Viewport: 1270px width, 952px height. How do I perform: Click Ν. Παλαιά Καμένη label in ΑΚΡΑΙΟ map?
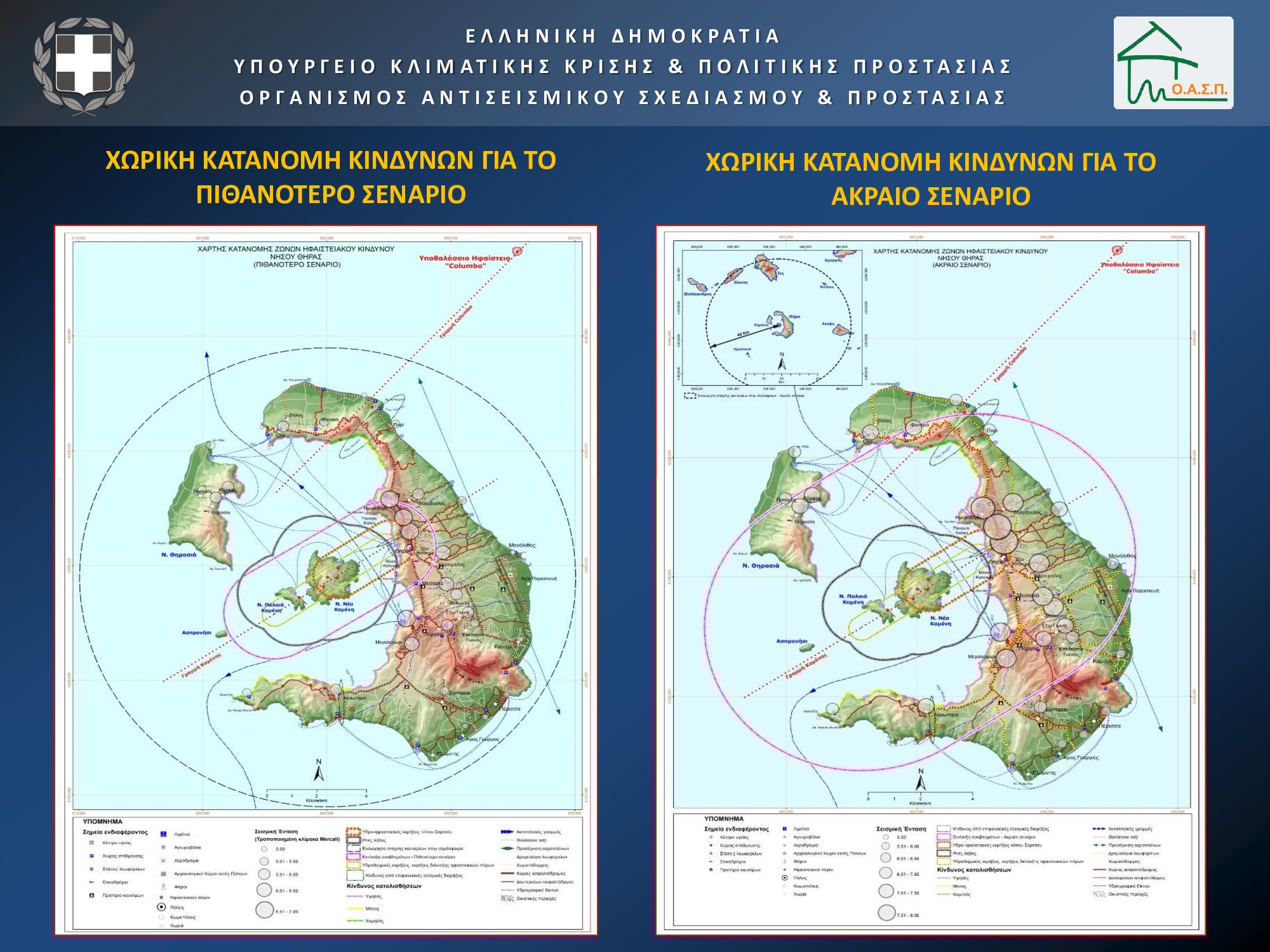click(853, 598)
